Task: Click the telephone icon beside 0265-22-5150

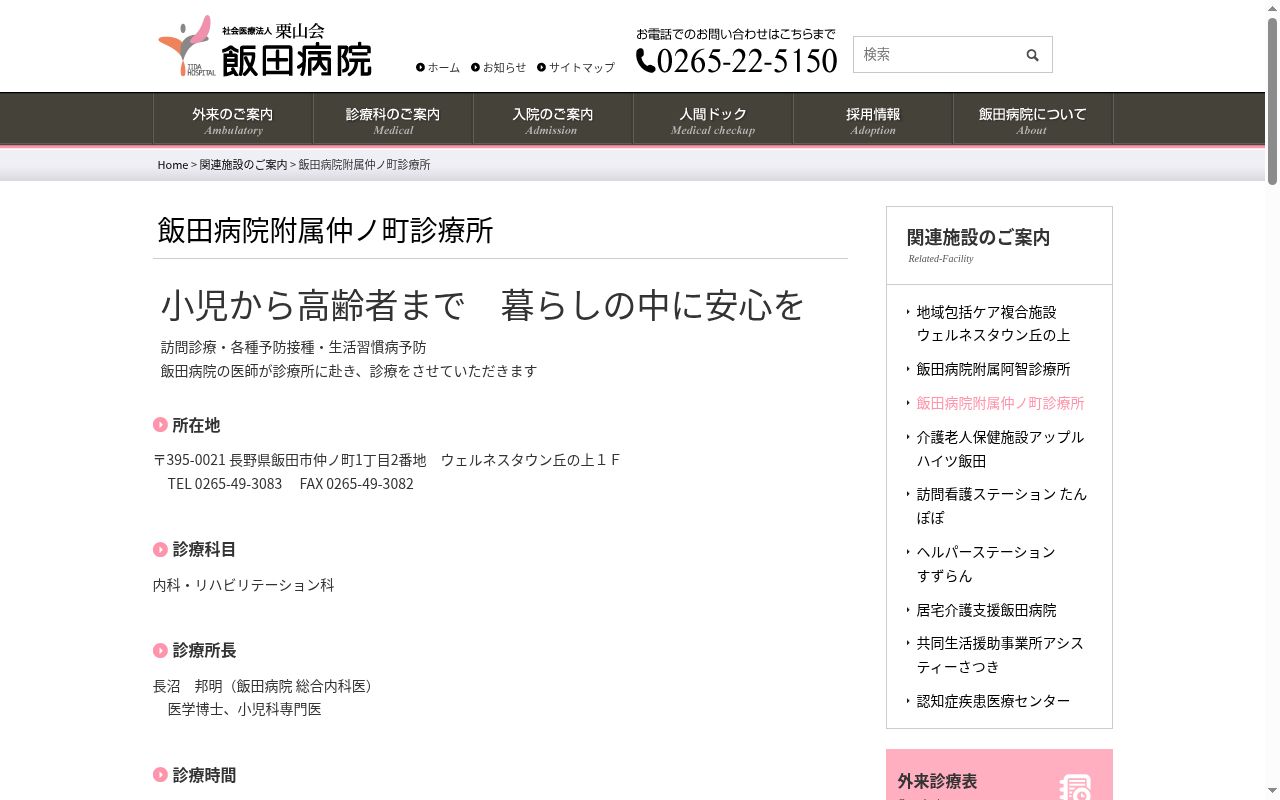Action: point(646,61)
